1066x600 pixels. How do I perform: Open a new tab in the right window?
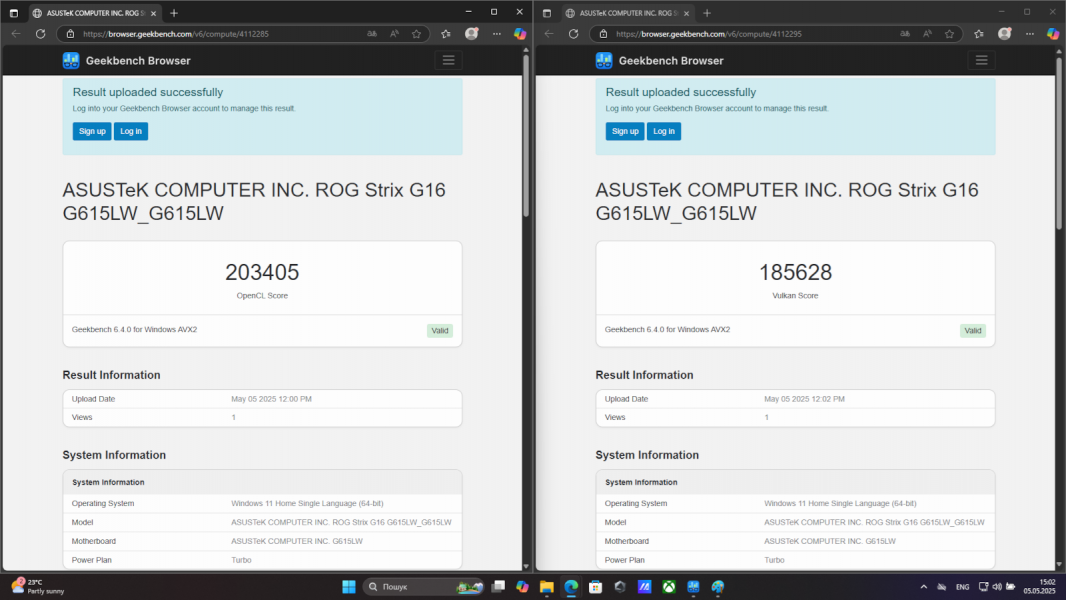707,13
